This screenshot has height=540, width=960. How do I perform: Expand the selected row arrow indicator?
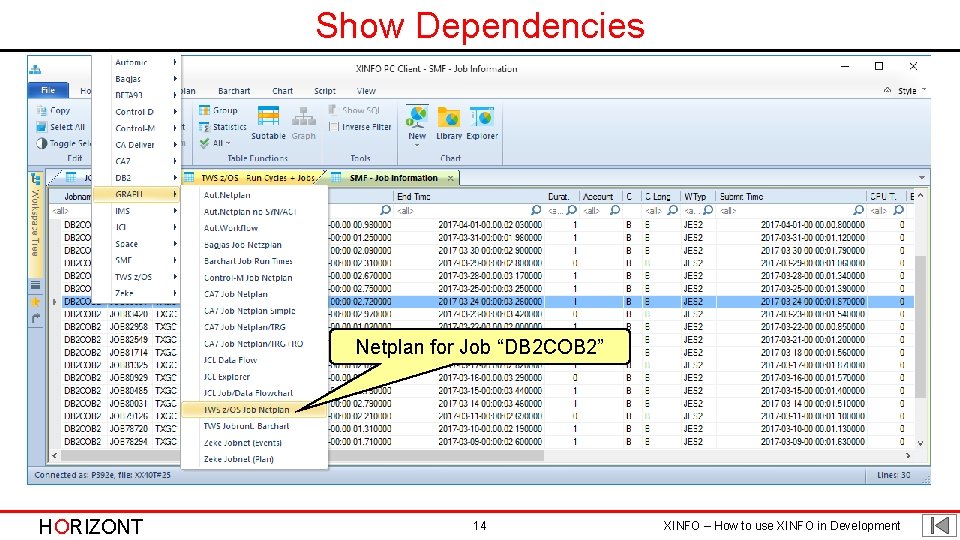click(x=55, y=302)
